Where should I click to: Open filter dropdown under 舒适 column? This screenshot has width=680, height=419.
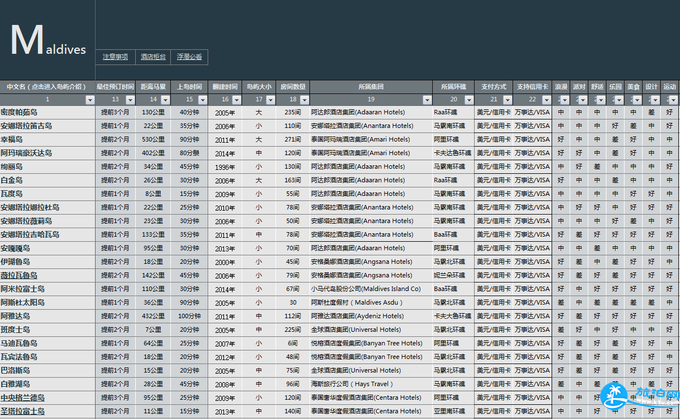[x=601, y=100]
